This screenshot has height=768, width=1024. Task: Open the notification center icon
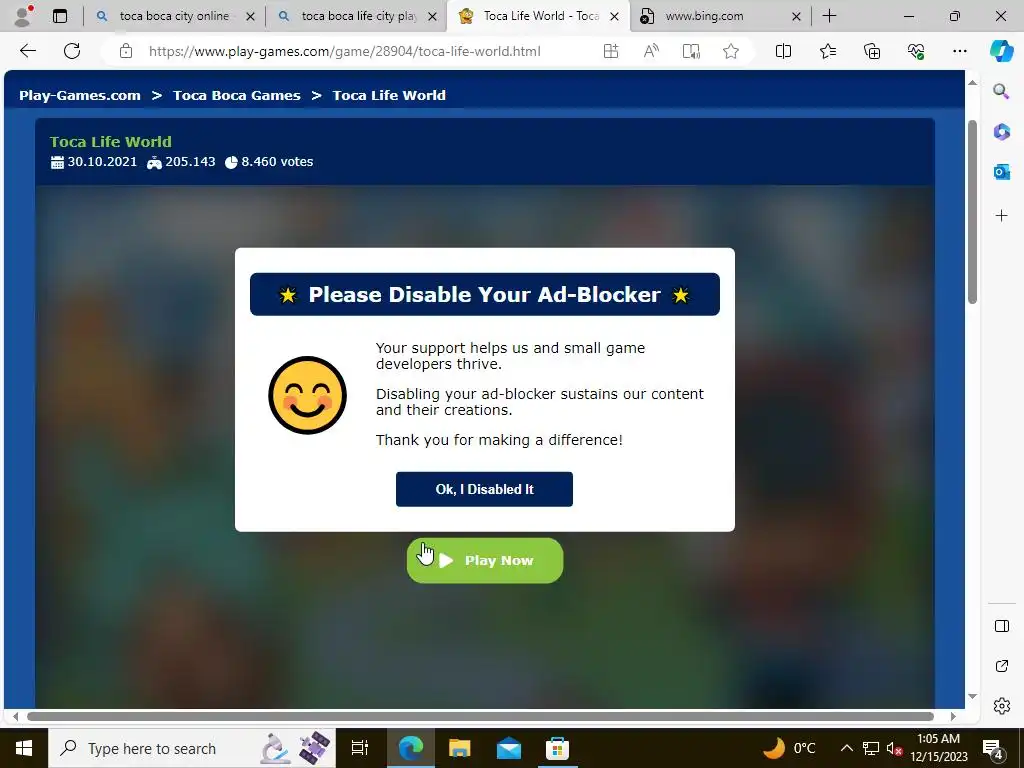coord(993,750)
